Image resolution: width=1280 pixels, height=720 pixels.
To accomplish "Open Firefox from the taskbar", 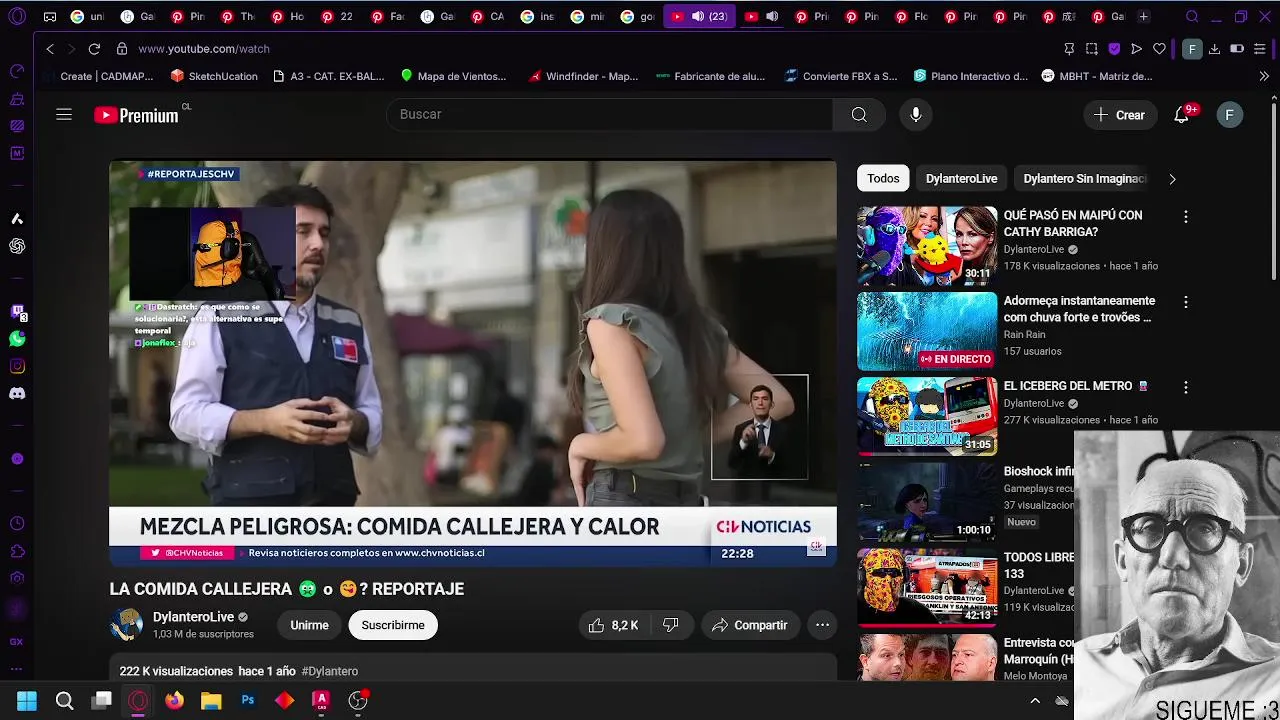I will point(174,701).
